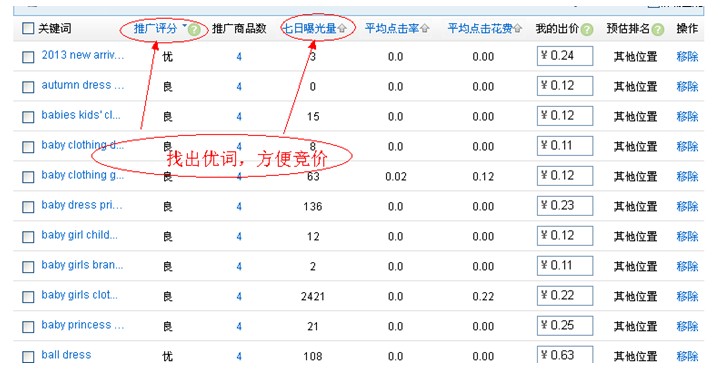721x376 pixels.
Task: Open keyword baby girls bran...
Action: click(82, 265)
